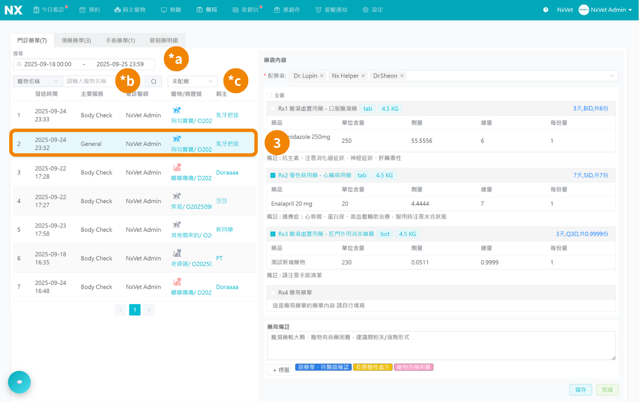
Task: Click the yellow pharmacy note tag
Action: [x=373, y=367]
